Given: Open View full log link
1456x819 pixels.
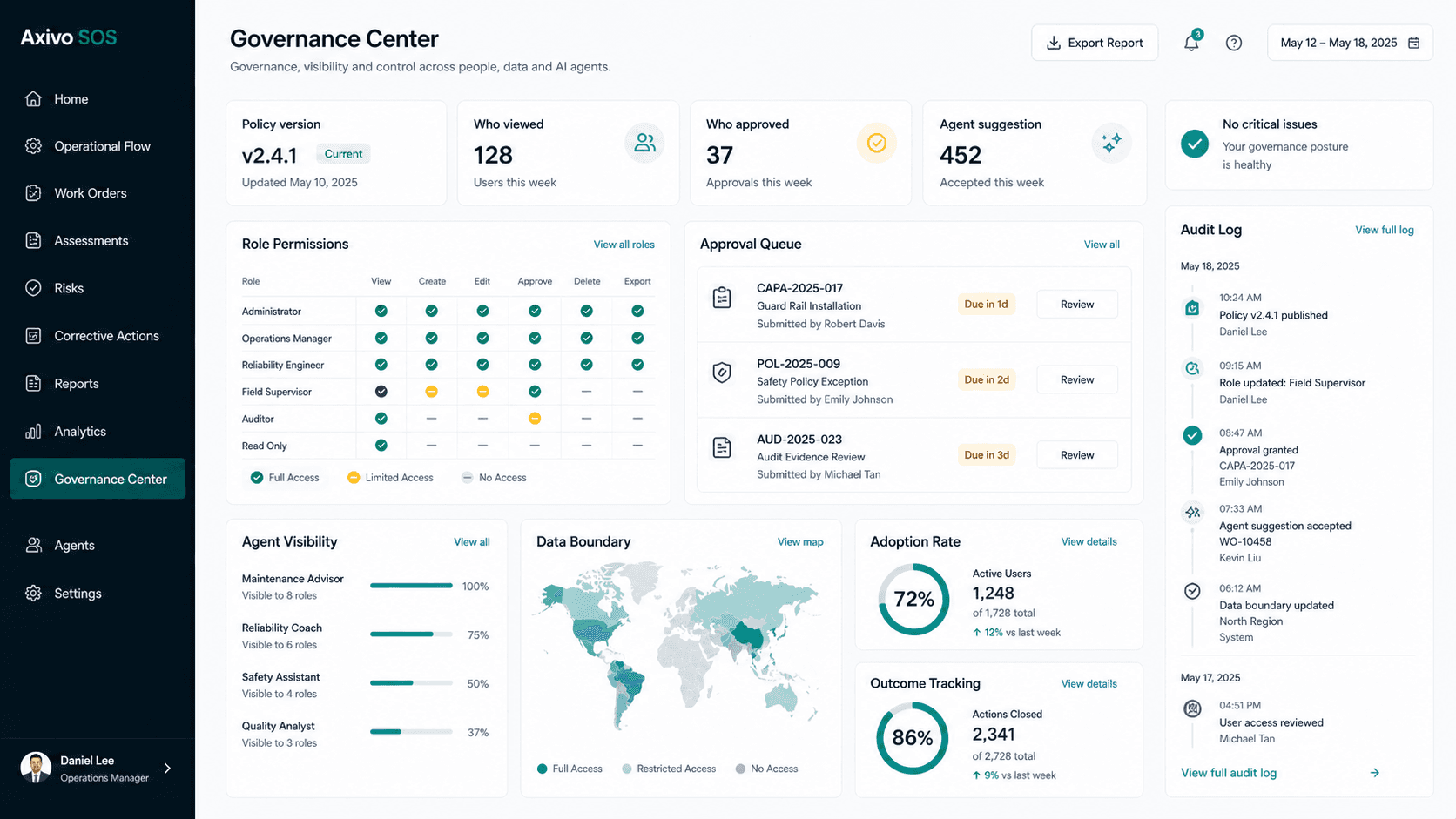Looking at the screenshot, I should 1385,230.
